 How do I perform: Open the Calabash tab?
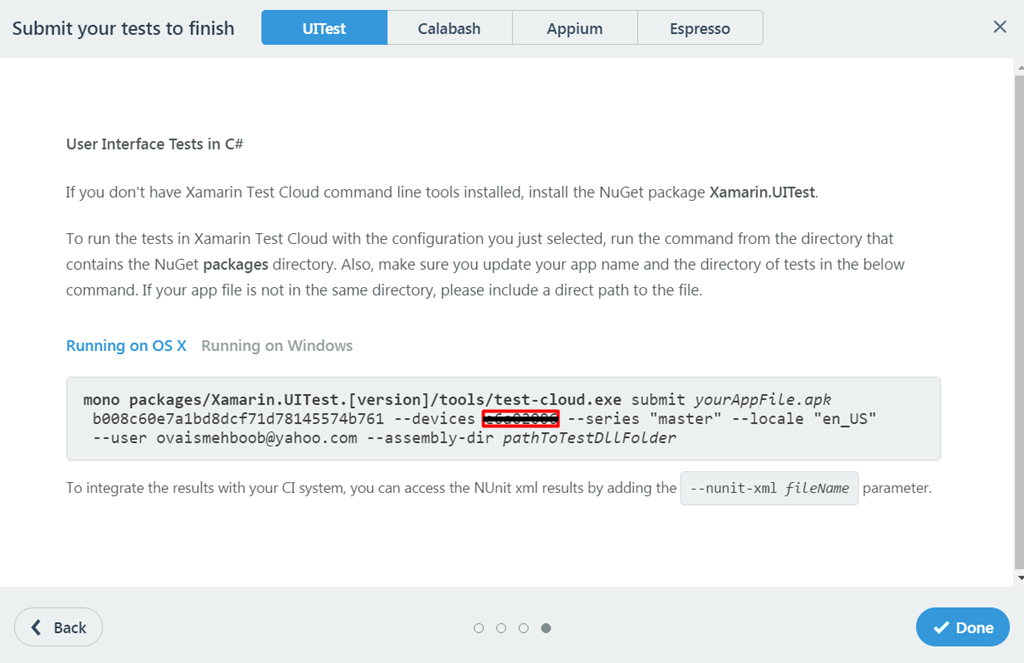449,28
